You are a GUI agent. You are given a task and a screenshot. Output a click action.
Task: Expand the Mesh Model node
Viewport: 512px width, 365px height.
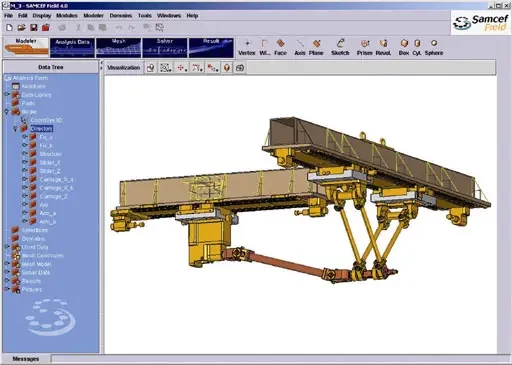[x=7, y=264]
